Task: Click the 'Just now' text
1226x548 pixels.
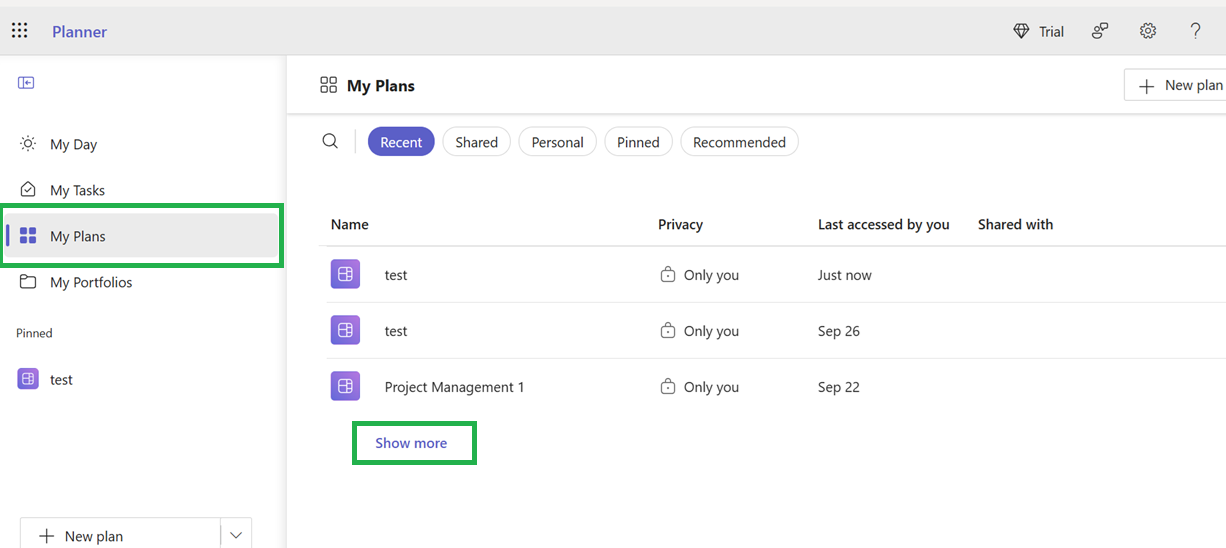Action: pyautogui.click(x=845, y=275)
